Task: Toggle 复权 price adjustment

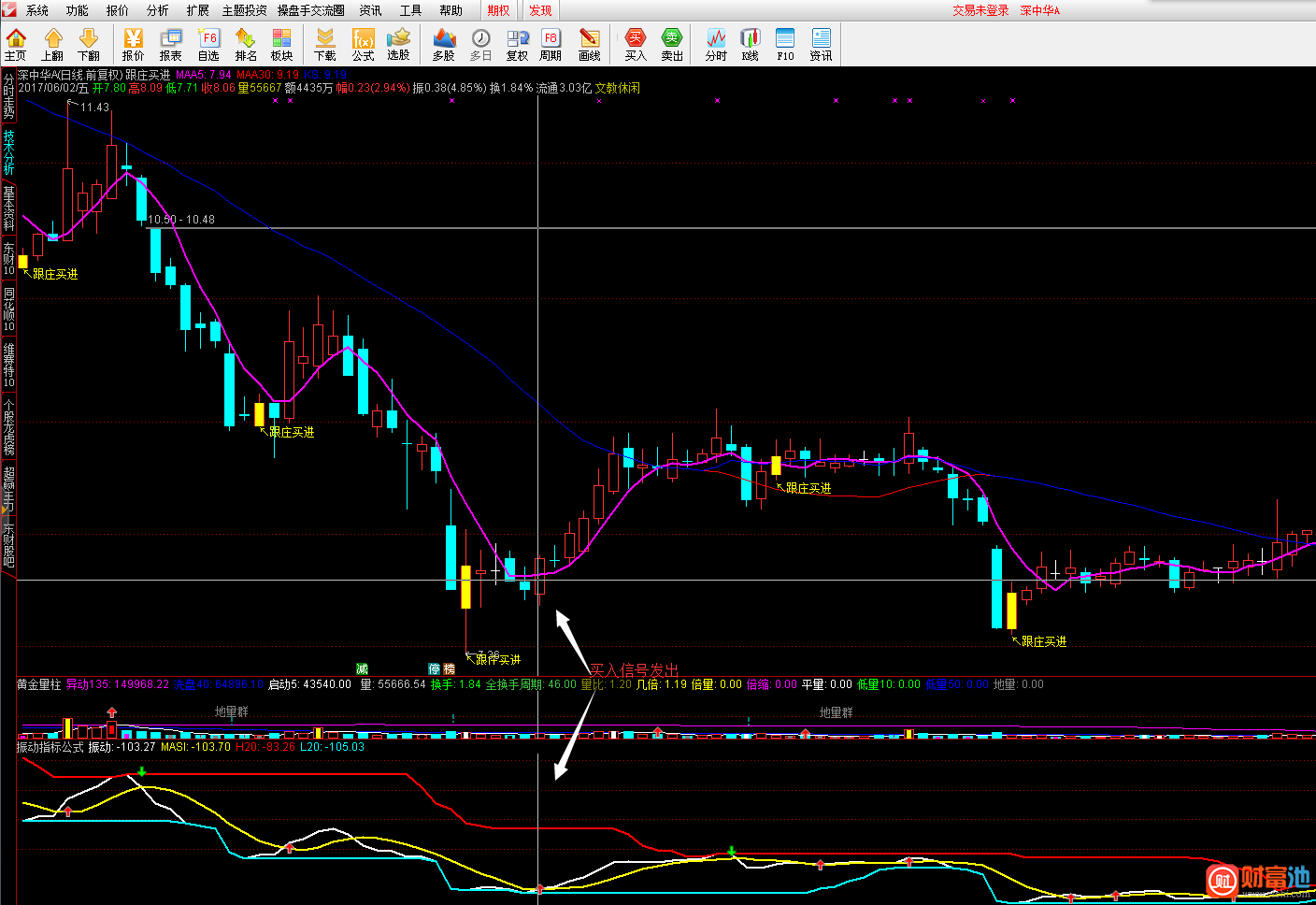Action: [517, 44]
